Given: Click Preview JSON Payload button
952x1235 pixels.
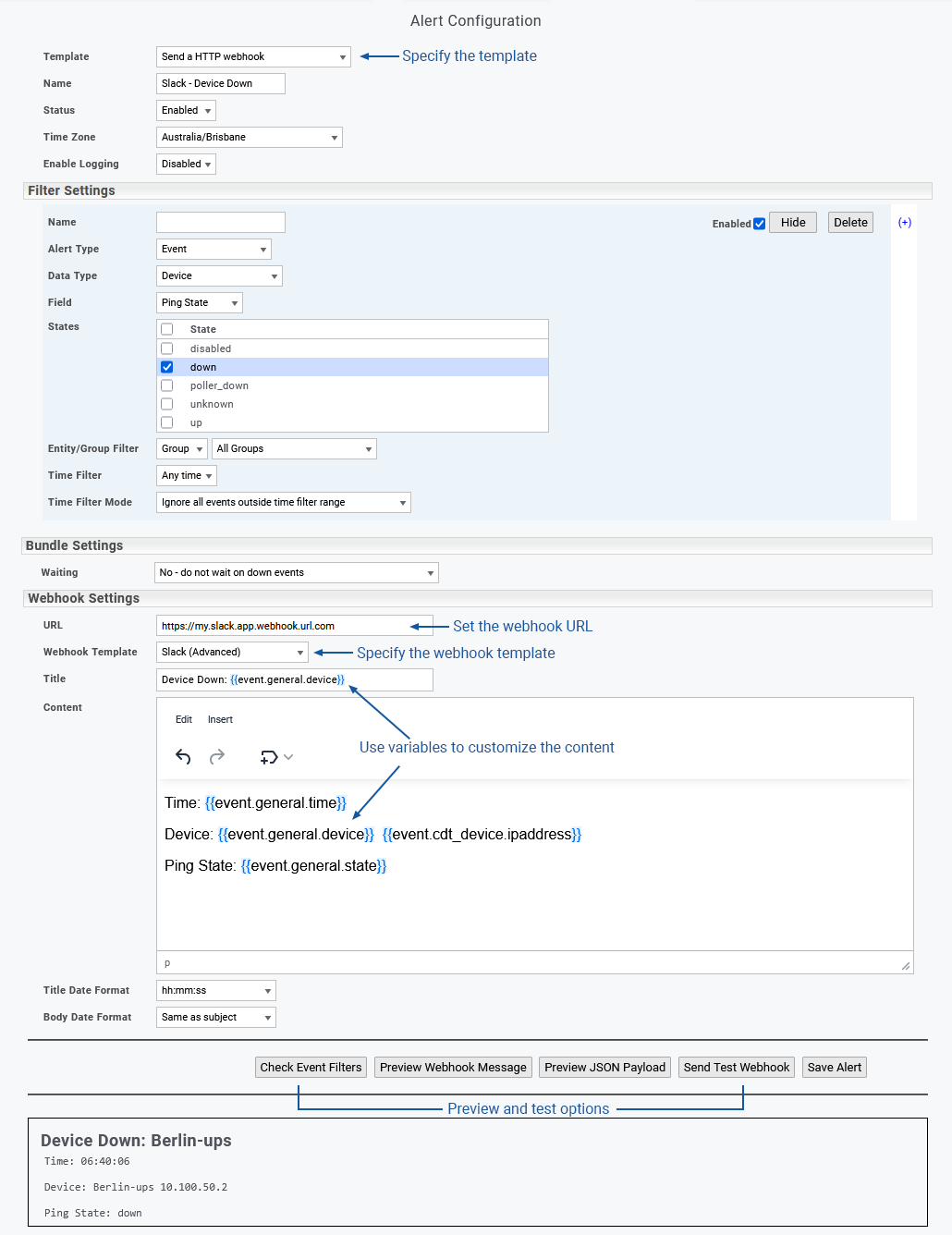Looking at the screenshot, I should click(604, 1068).
